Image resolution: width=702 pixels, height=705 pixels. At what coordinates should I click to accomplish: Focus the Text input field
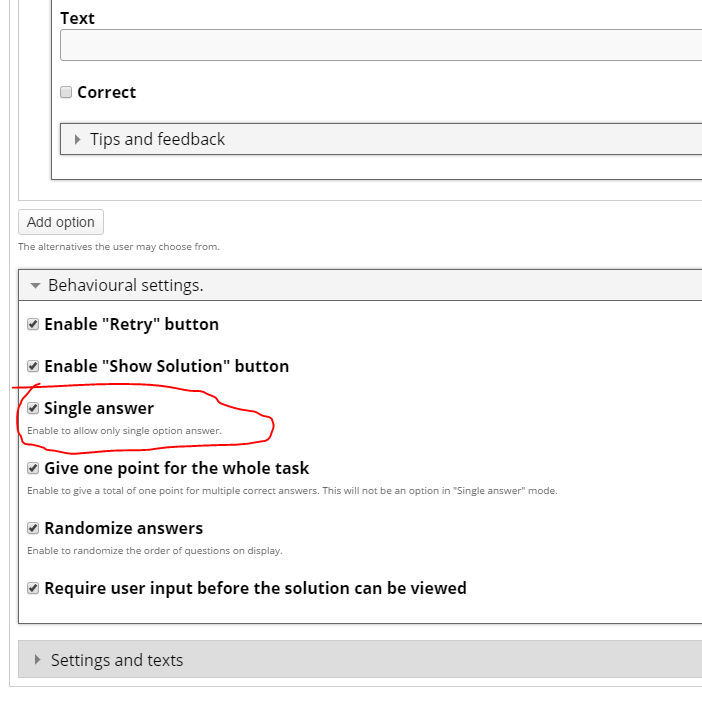[x=381, y=45]
